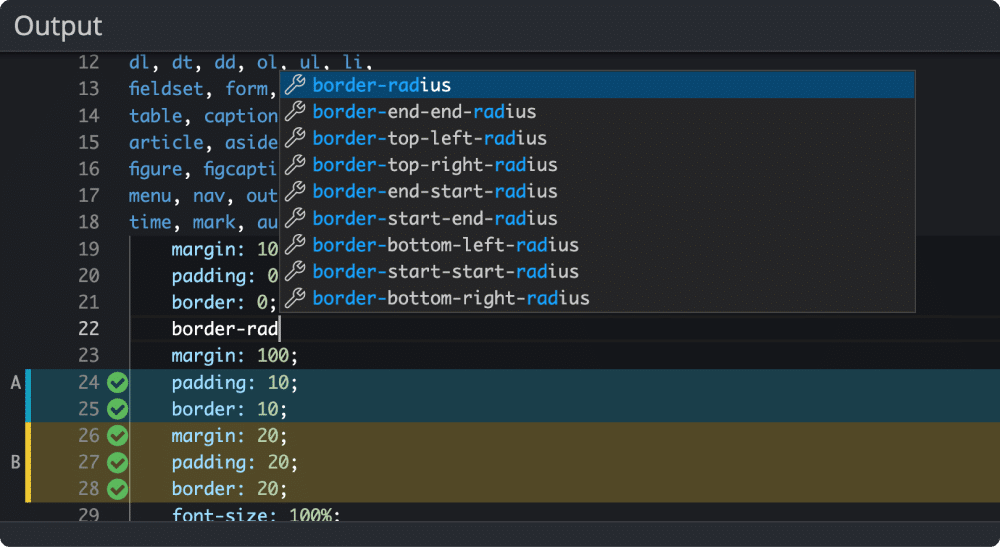The image size is (1000, 547).
Task: Place cursor in border-rad line 22
Action: [x=226, y=329]
